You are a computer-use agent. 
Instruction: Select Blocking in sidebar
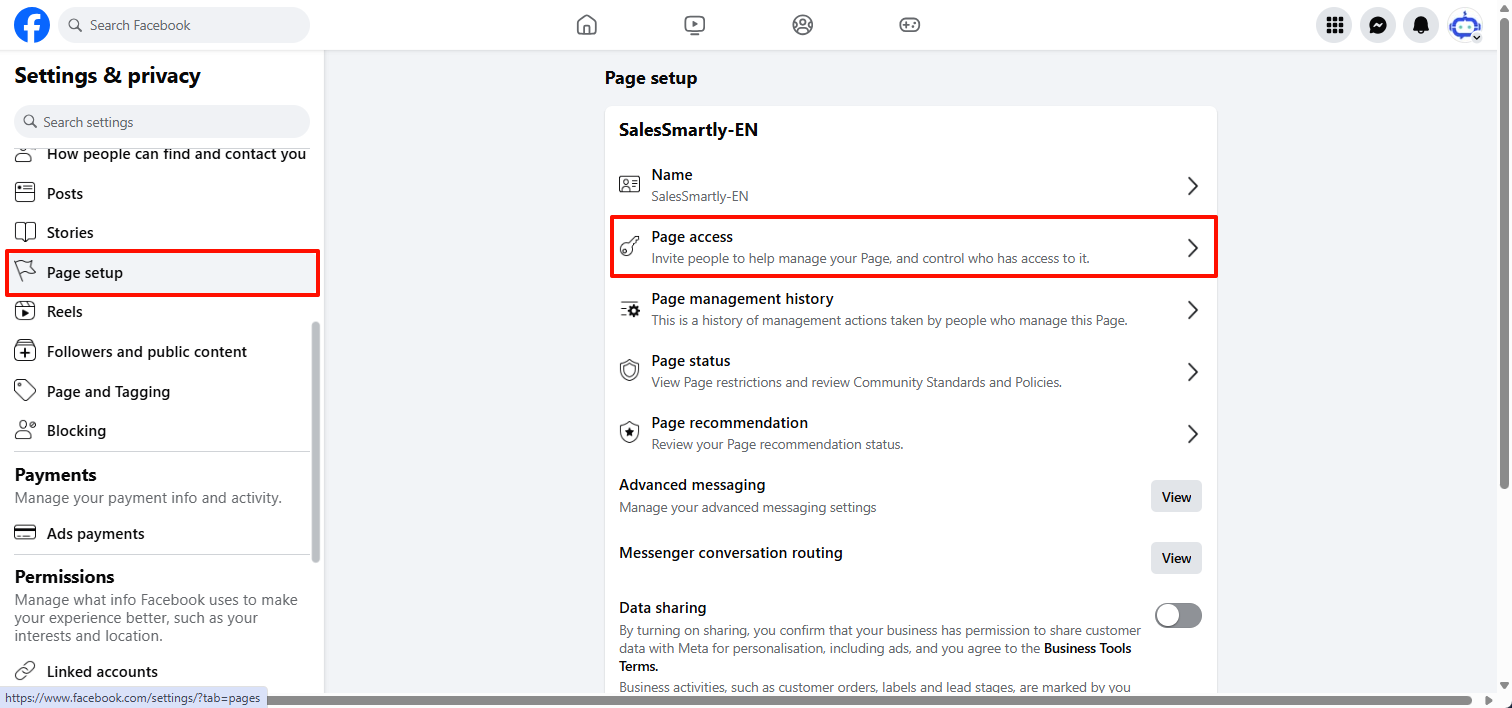[x=162, y=430]
